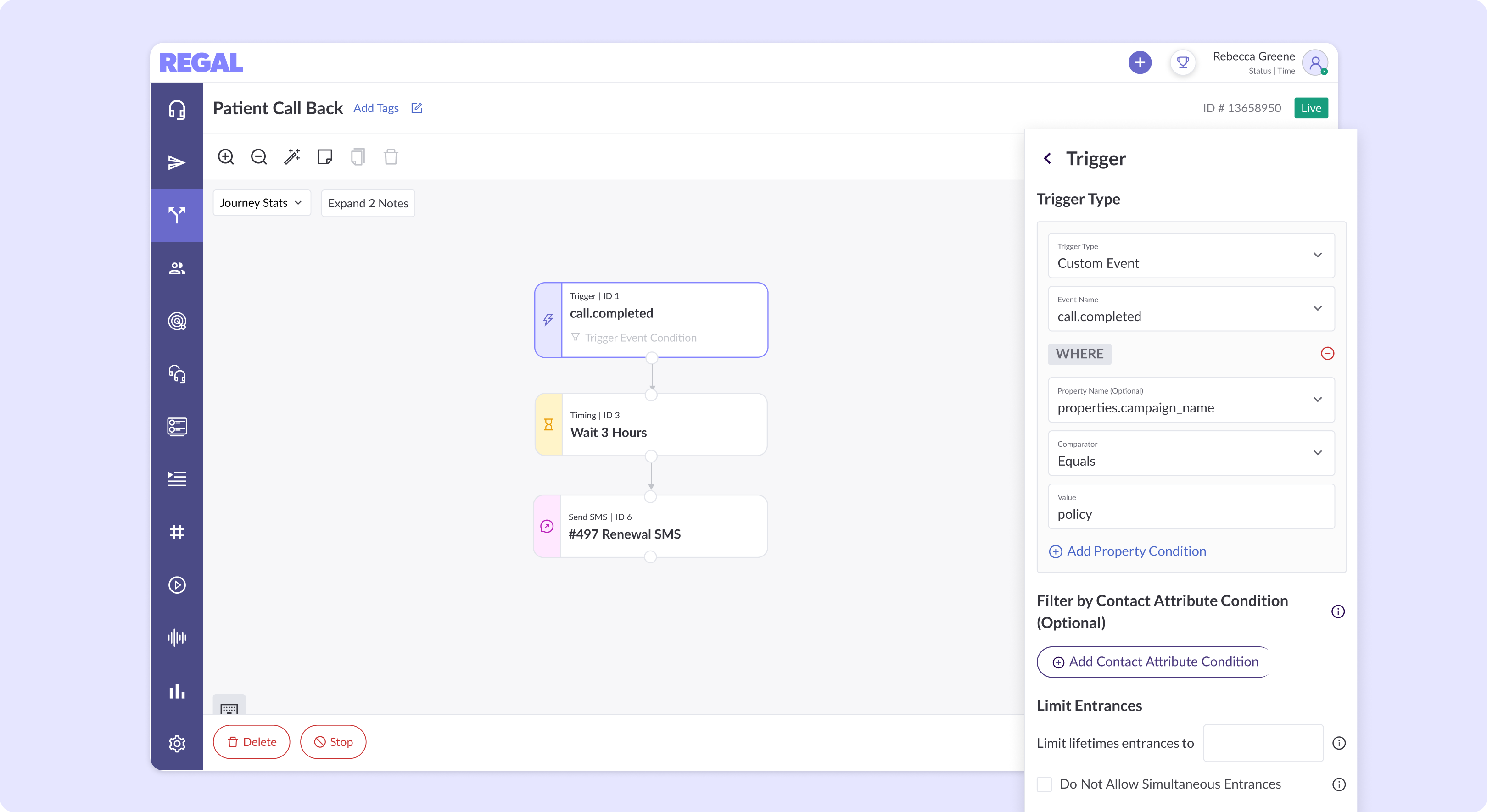Click the Stop button
Screen dimensions: 1487x812
click(333, 742)
